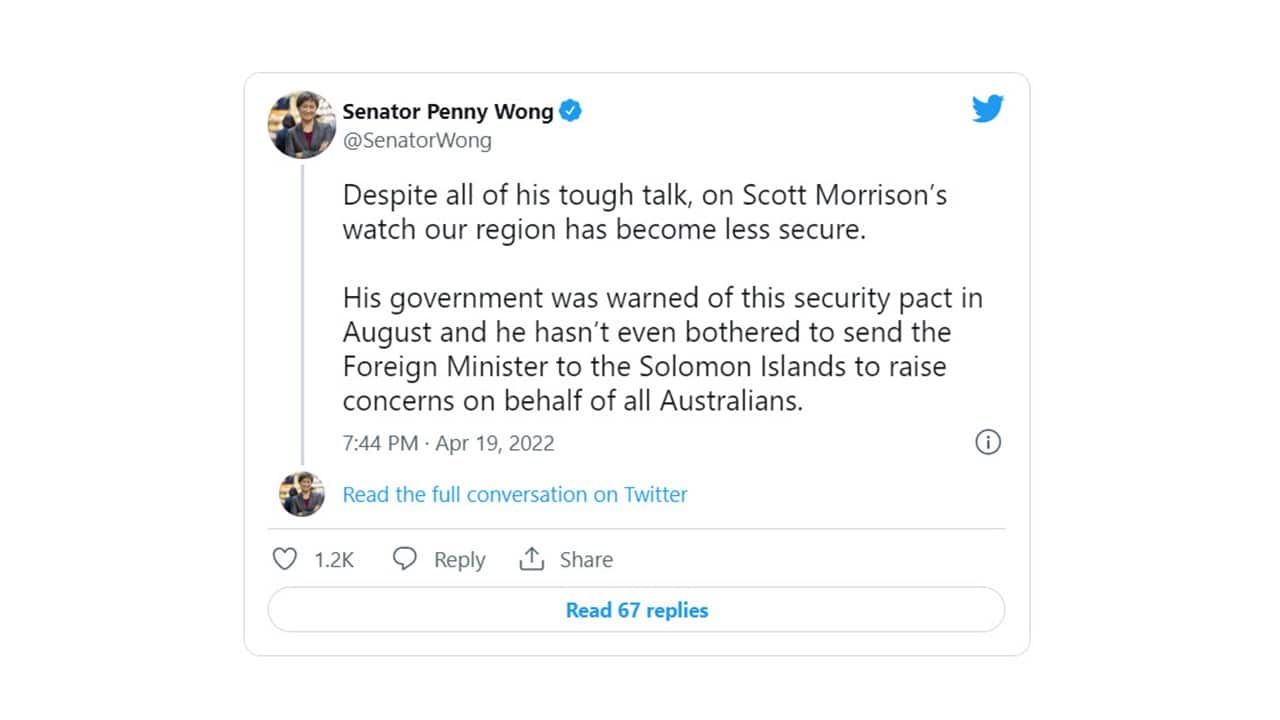1280x720 pixels.
Task: Open the 7:44 PM · Apr 19, 2022 timestamp
Action: click(448, 443)
